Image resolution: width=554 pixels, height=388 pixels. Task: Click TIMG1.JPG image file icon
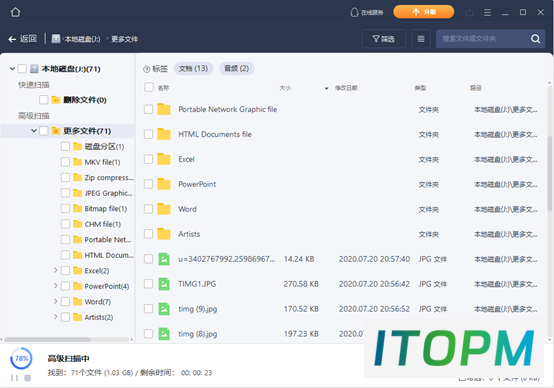pos(164,284)
